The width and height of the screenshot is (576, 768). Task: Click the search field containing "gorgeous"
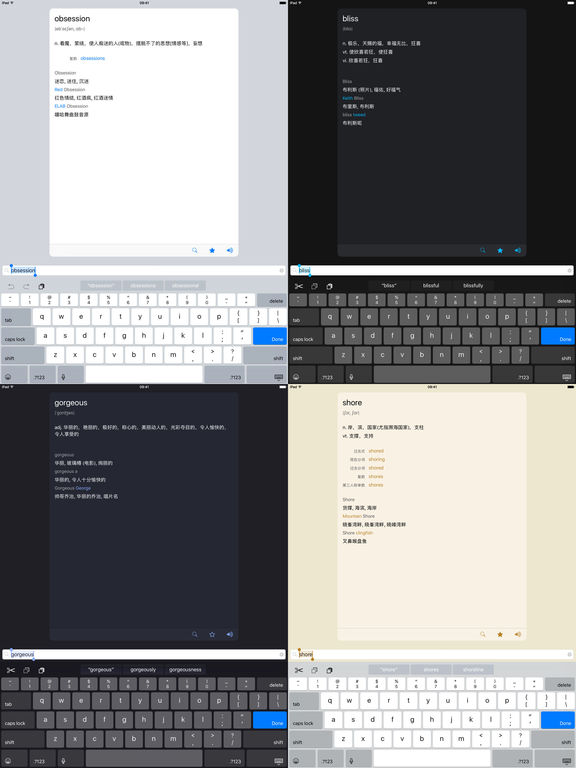144,654
